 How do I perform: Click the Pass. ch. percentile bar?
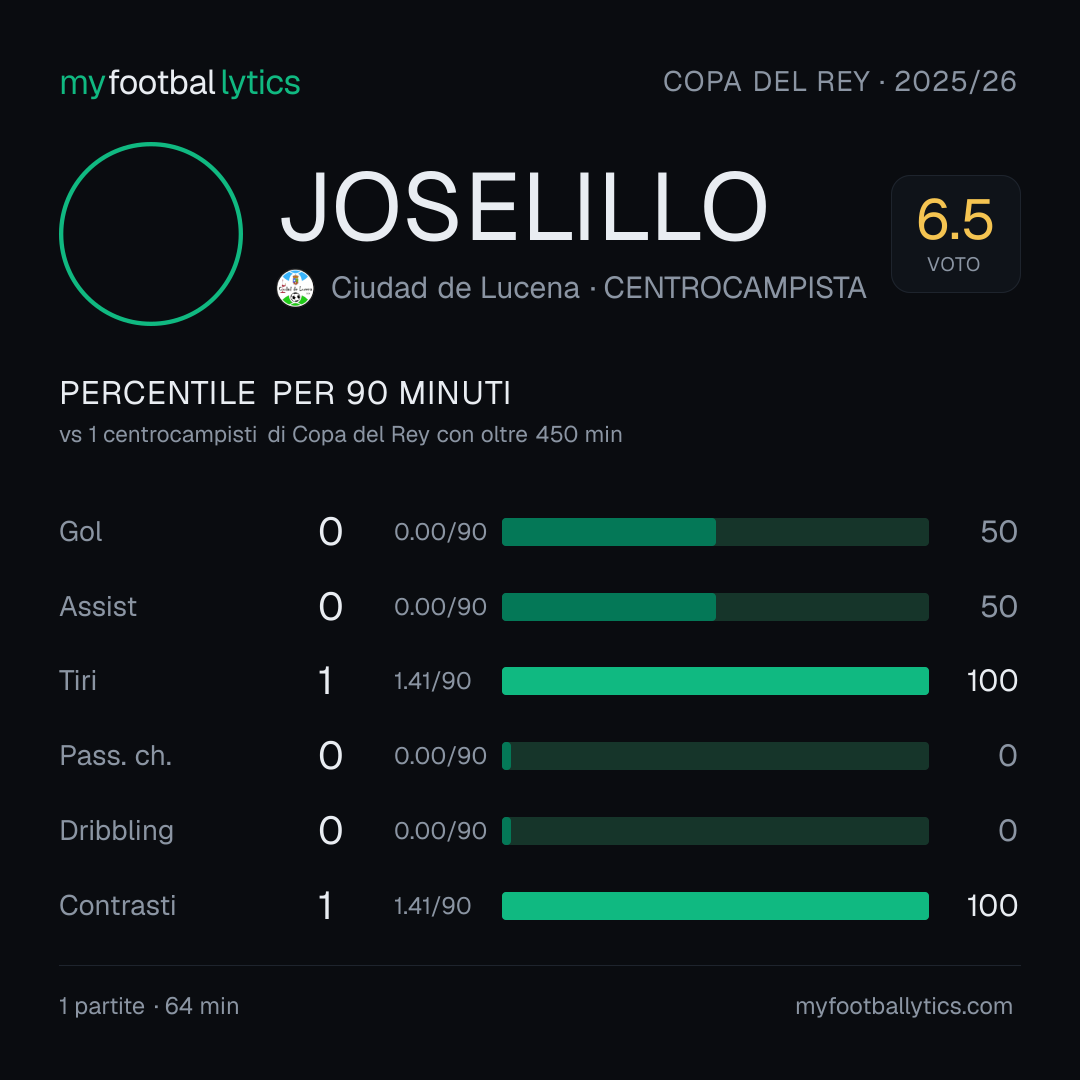coord(715,756)
